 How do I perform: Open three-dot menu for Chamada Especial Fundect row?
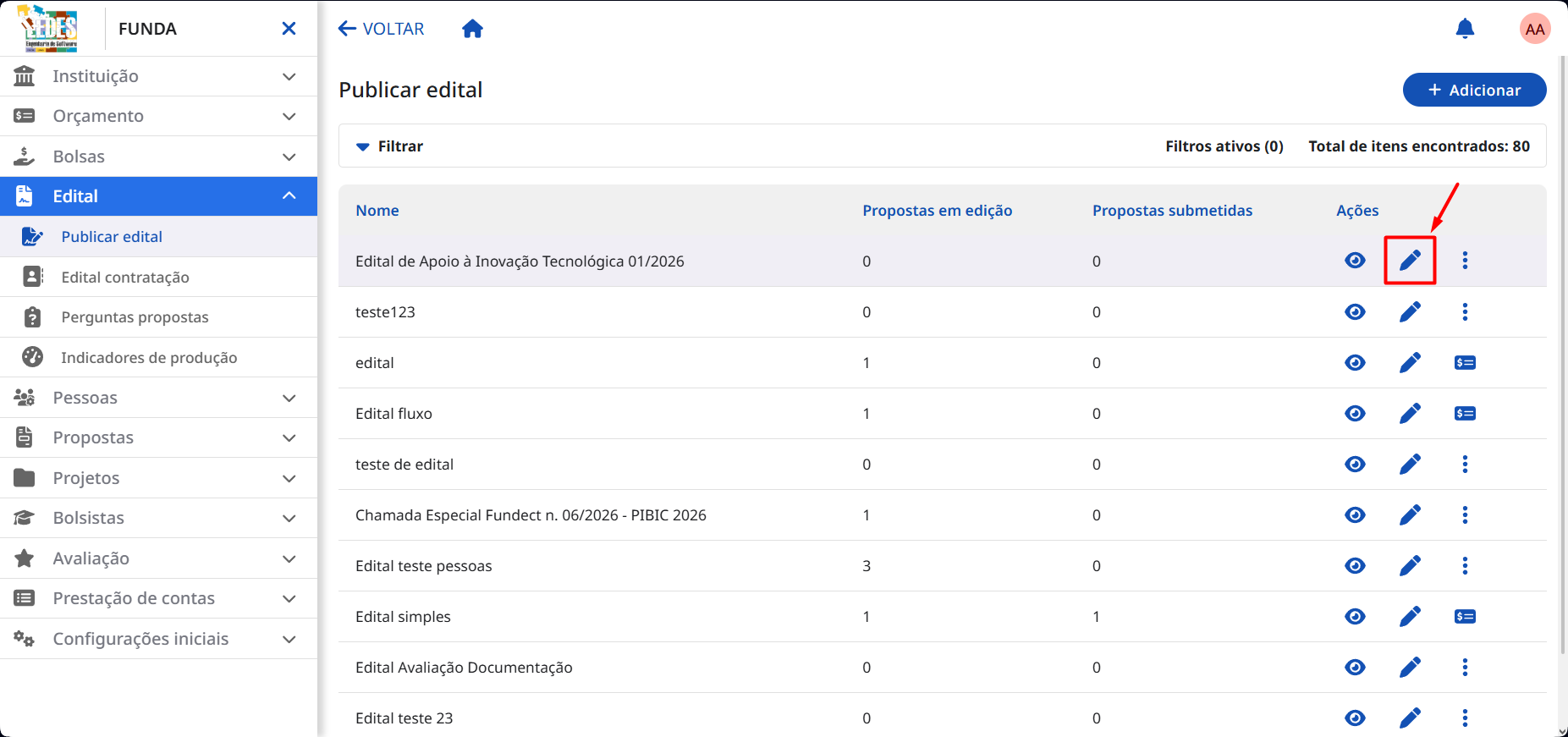pyautogui.click(x=1465, y=515)
